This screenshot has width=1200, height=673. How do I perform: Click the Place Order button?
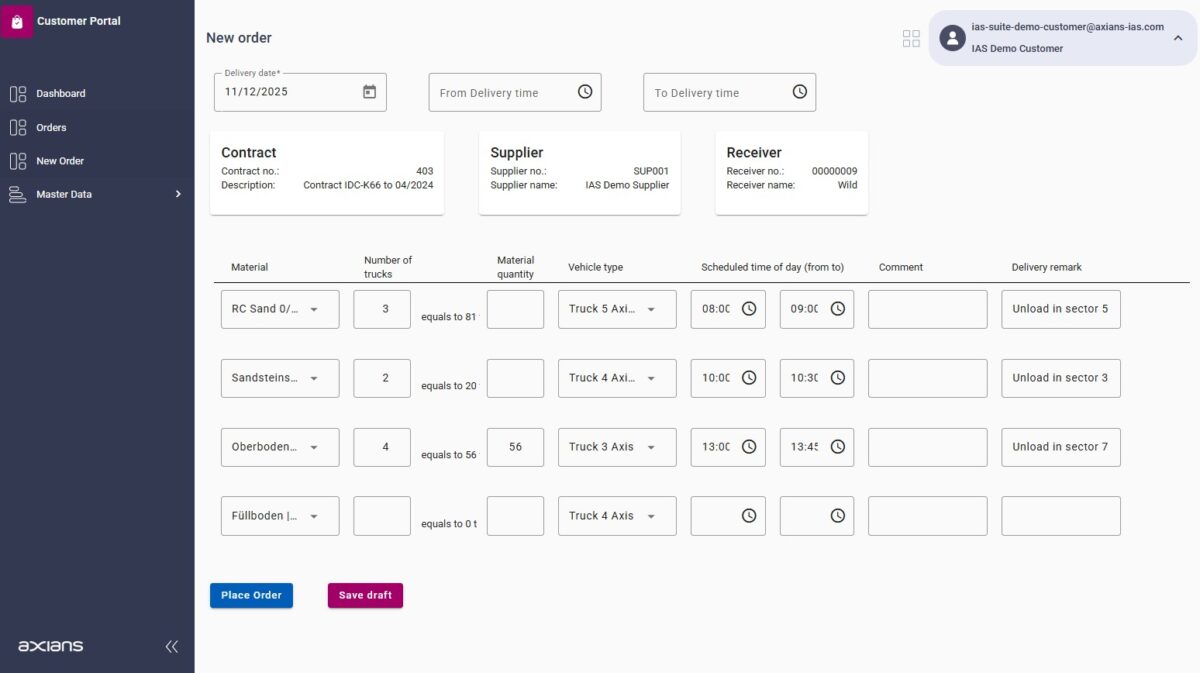(251, 594)
